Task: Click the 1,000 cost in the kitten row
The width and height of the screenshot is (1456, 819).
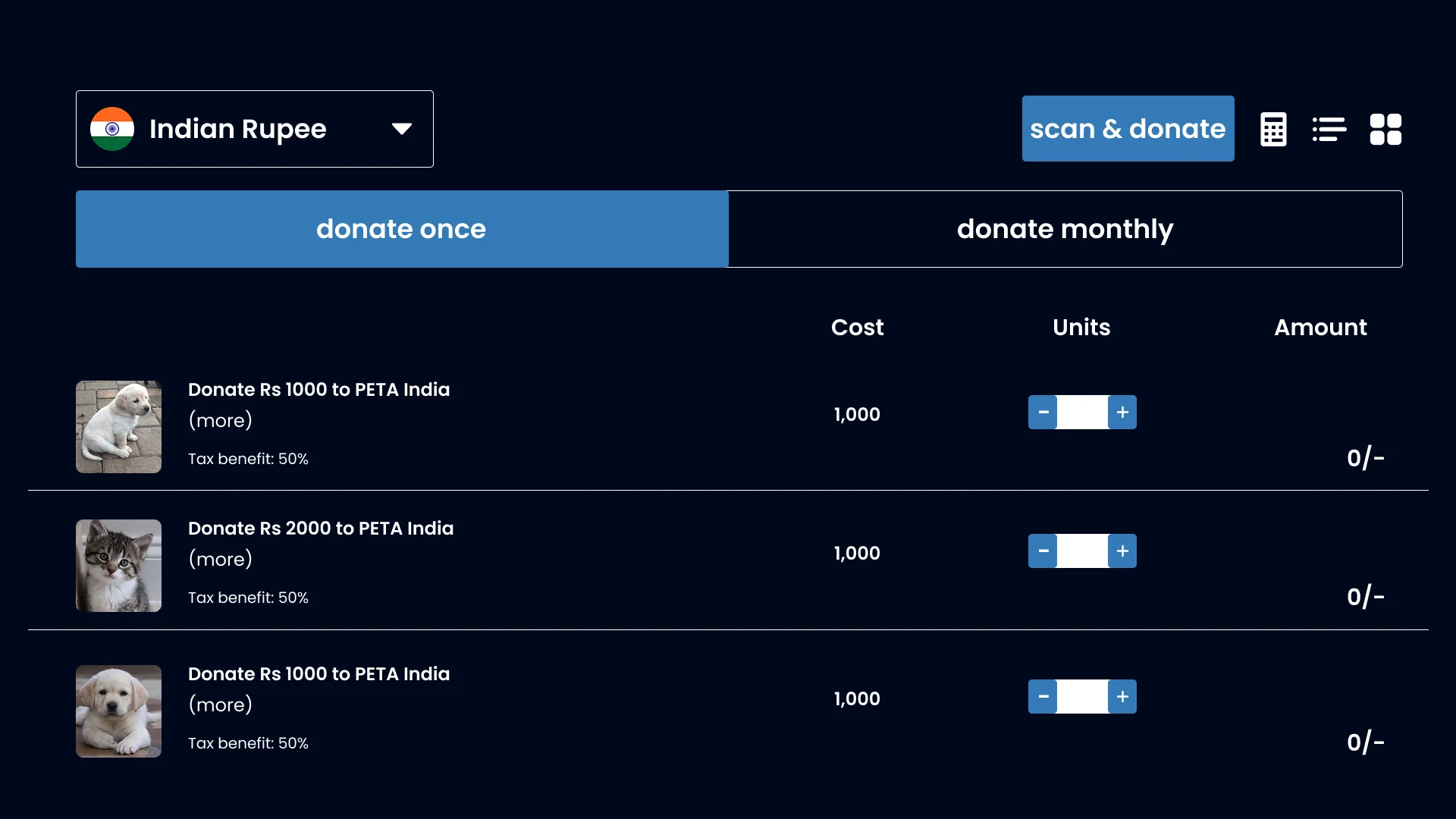Action: click(857, 554)
